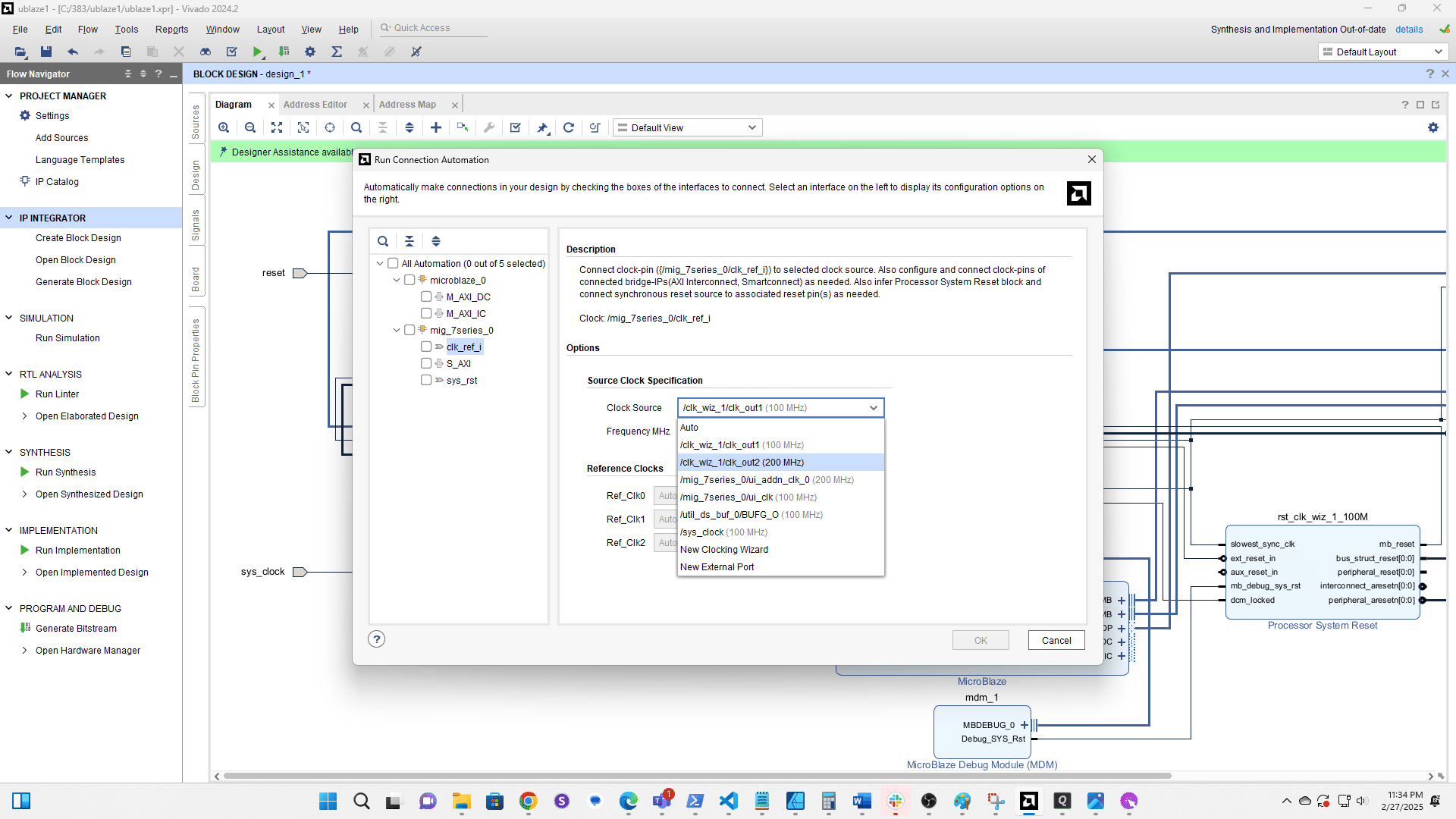Click the Cancel button in dialog
1456x819 pixels.
point(1056,640)
